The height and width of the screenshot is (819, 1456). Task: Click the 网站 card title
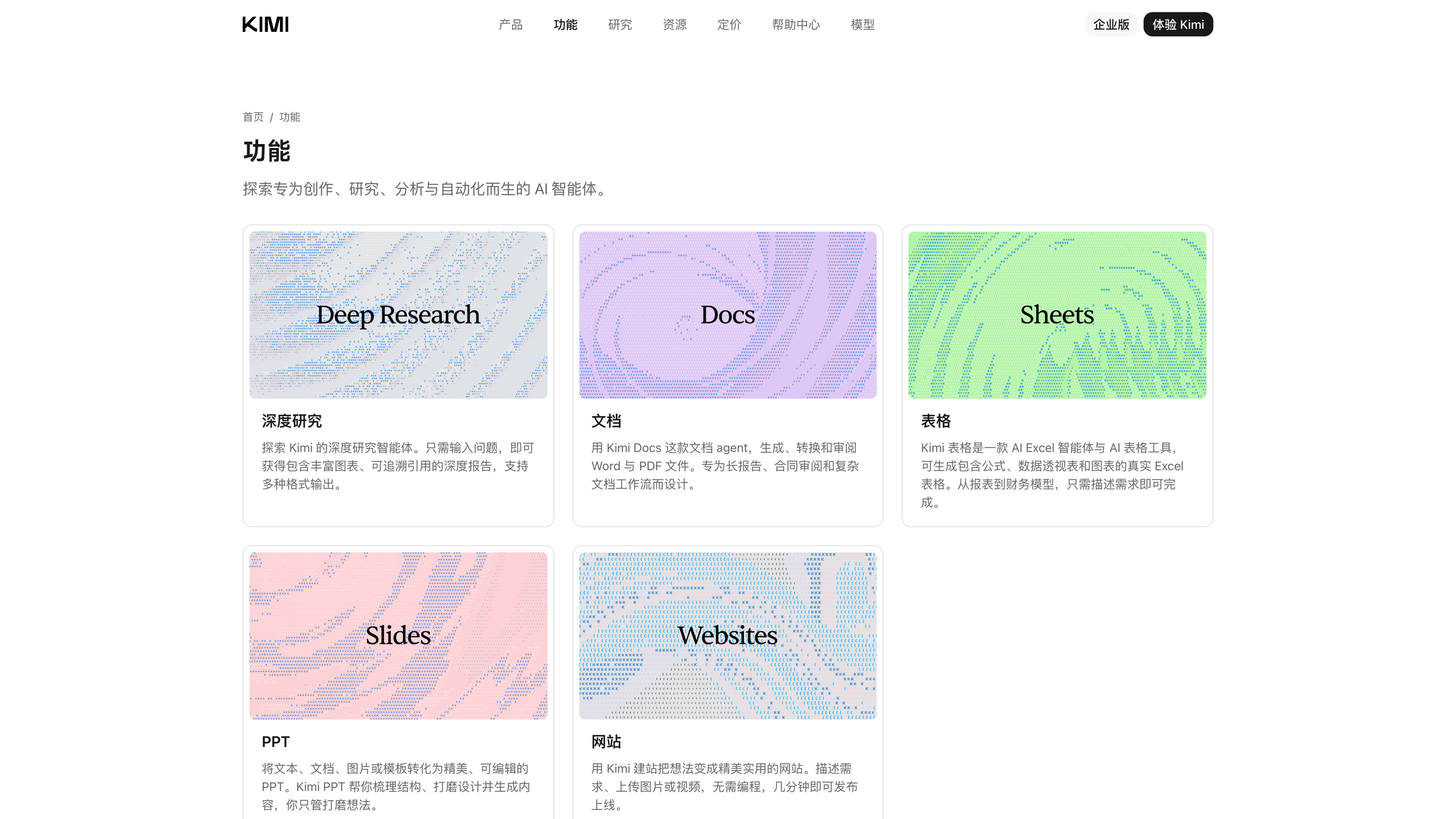tap(606, 742)
